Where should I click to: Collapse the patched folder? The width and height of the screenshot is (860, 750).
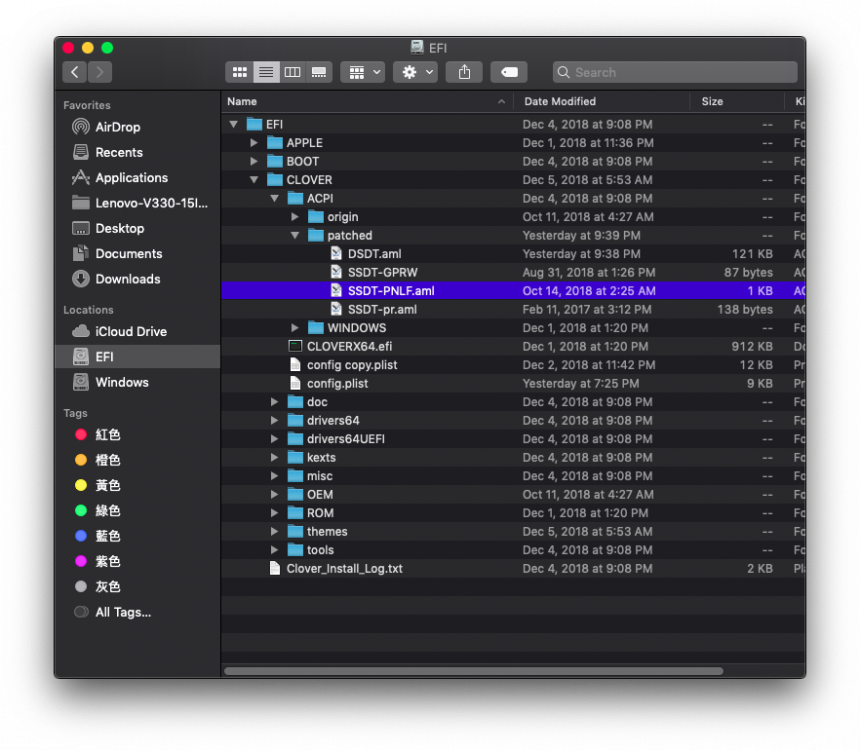[x=295, y=235]
